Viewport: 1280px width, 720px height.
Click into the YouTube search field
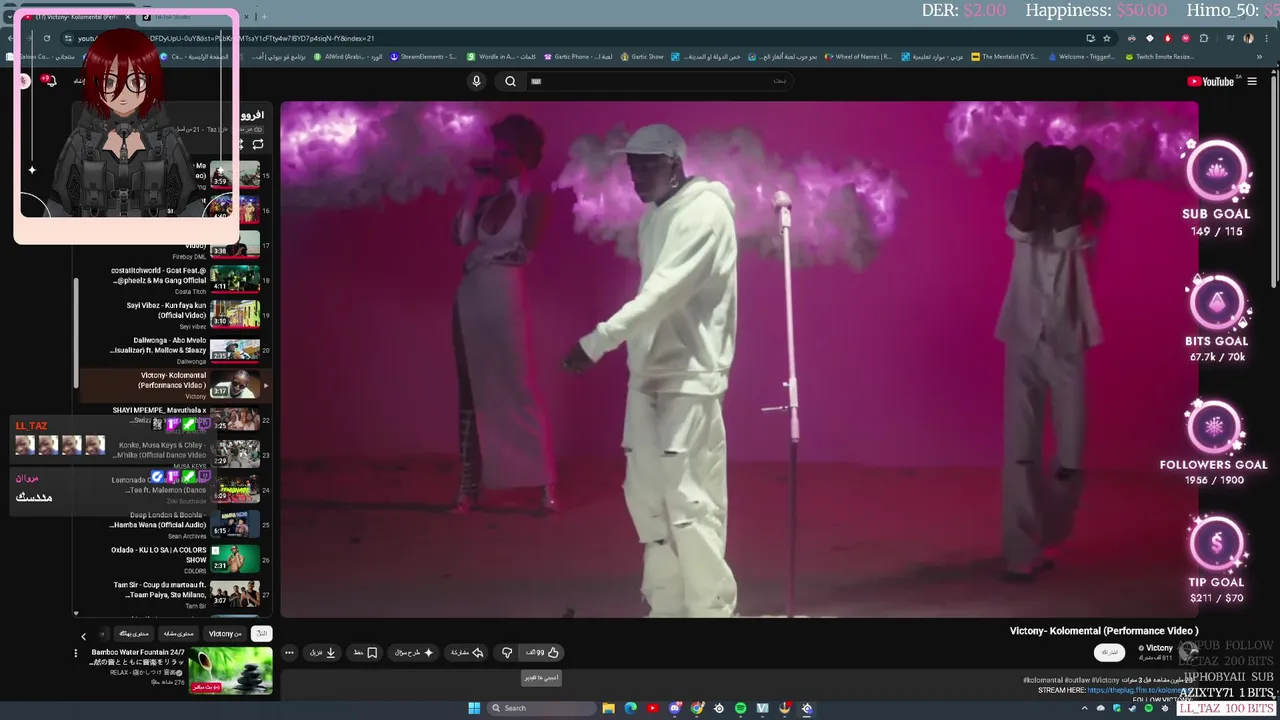[x=660, y=81]
